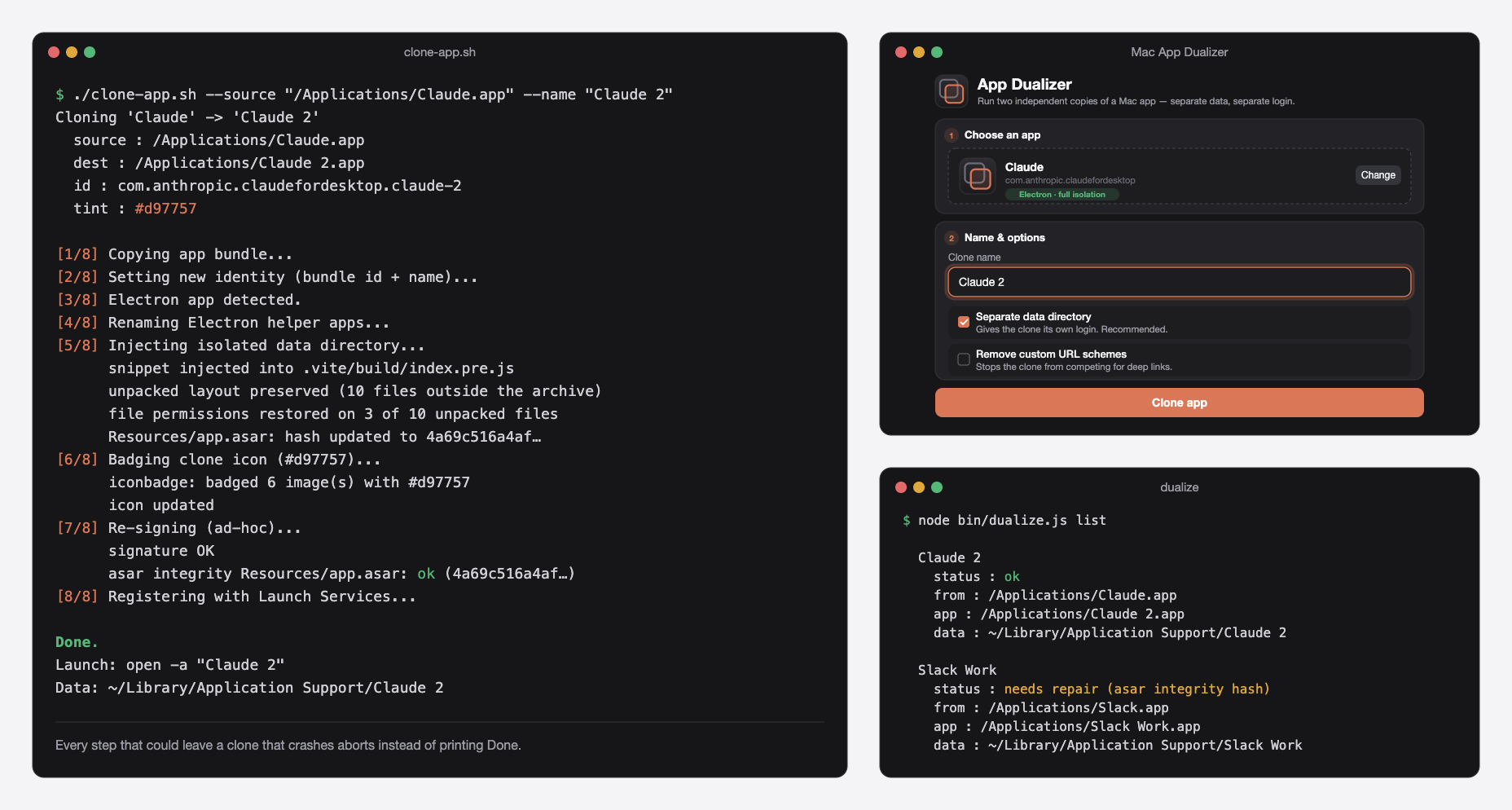Click 'Launch: open -a "Claude 2"' line

point(169,665)
